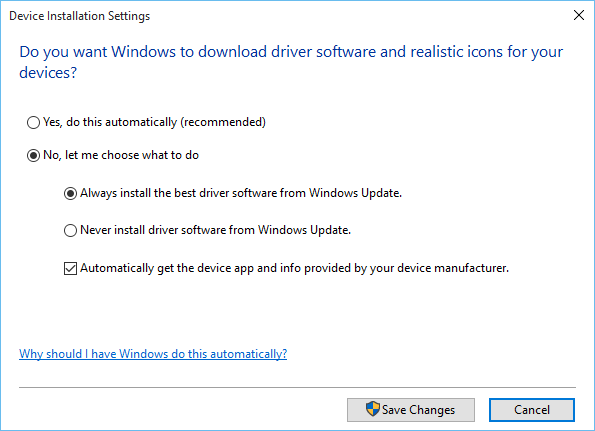Click the 'Never install driver software from Windows Update' text
The width and height of the screenshot is (595, 431).
tap(216, 230)
